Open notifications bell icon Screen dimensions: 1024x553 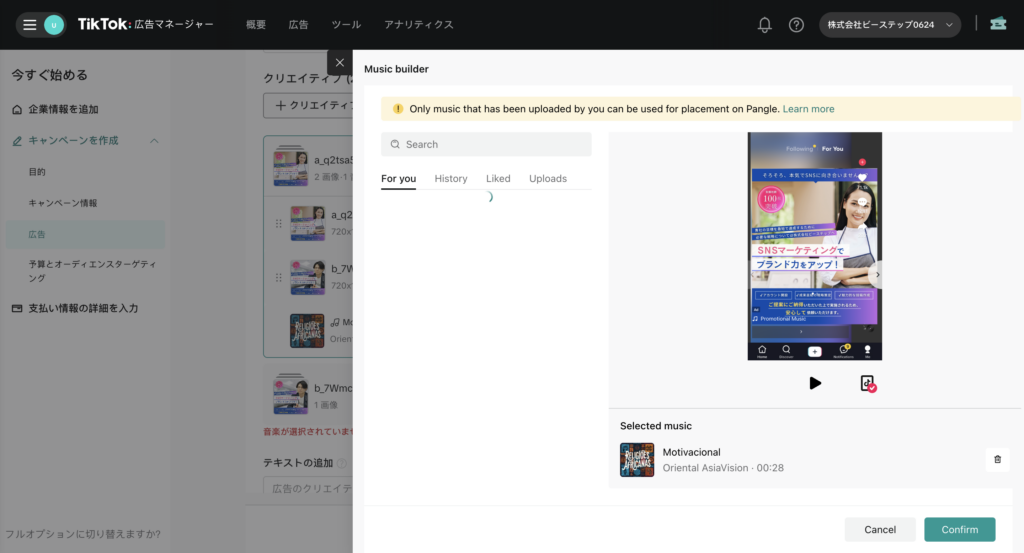click(x=764, y=25)
